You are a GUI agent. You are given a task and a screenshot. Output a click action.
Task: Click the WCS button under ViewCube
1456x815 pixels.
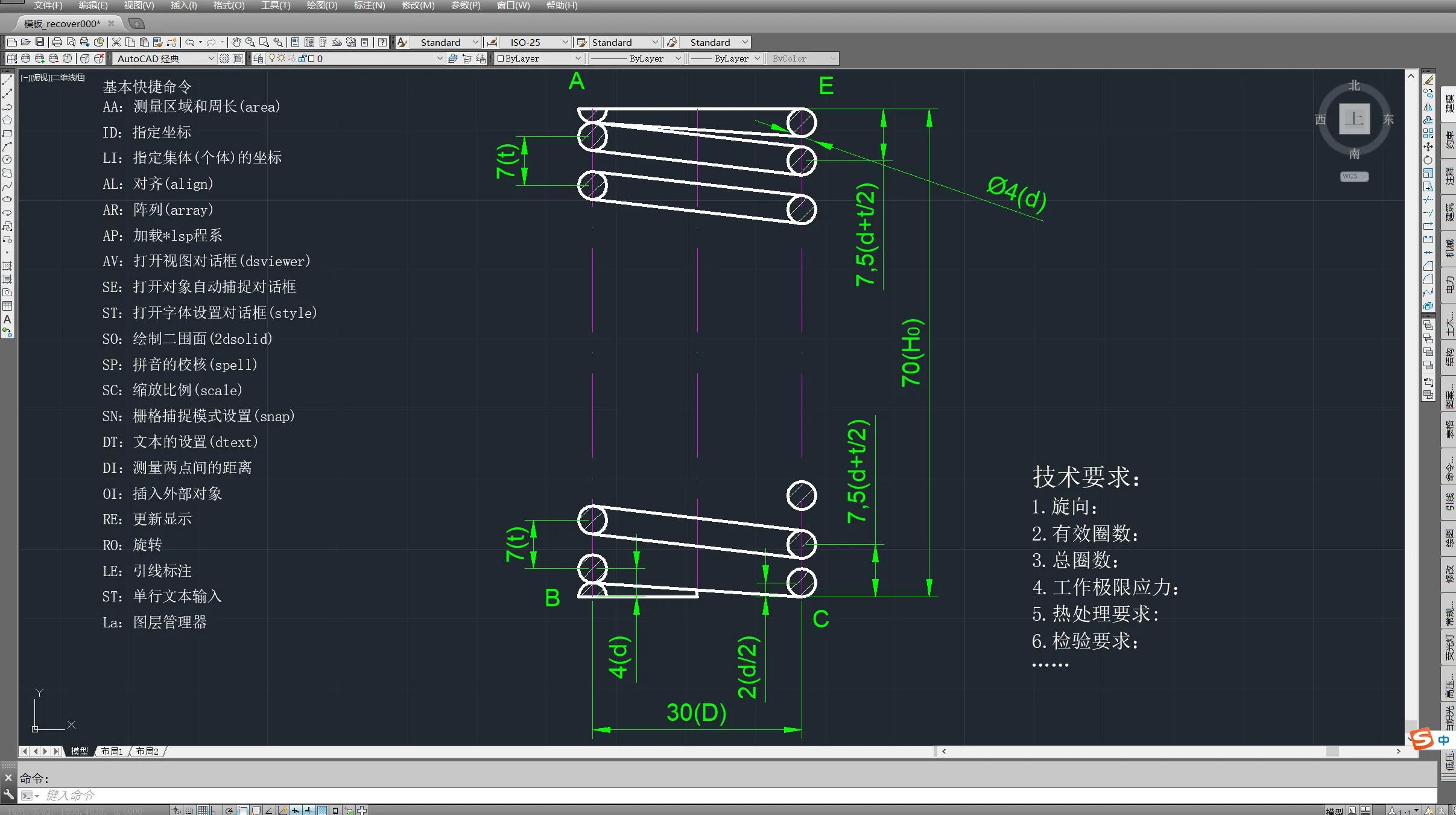[x=1353, y=176]
